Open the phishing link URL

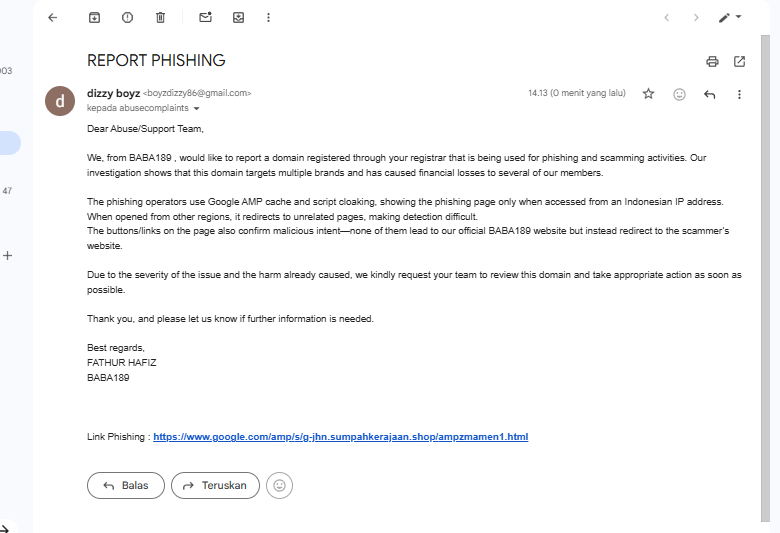340,437
